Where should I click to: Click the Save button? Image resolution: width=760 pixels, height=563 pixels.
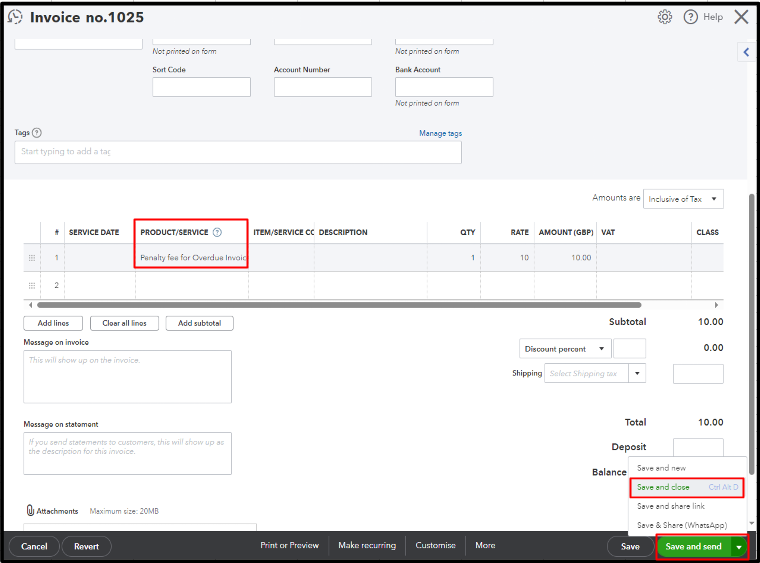tap(630, 547)
